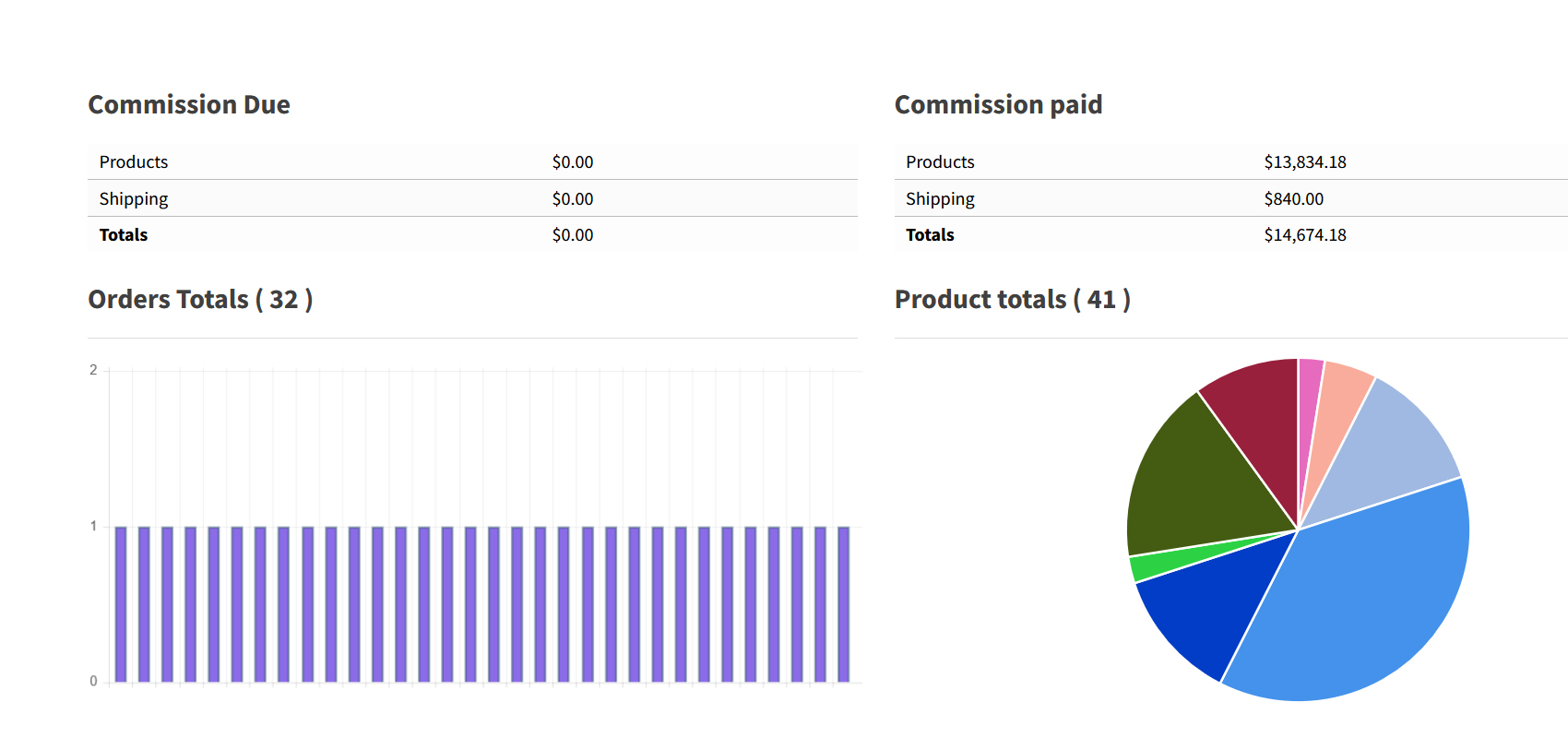Screen dimensions: 1568x738
Task: Click the last purple bar in orders chart
Action: click(x=843, y=604)
